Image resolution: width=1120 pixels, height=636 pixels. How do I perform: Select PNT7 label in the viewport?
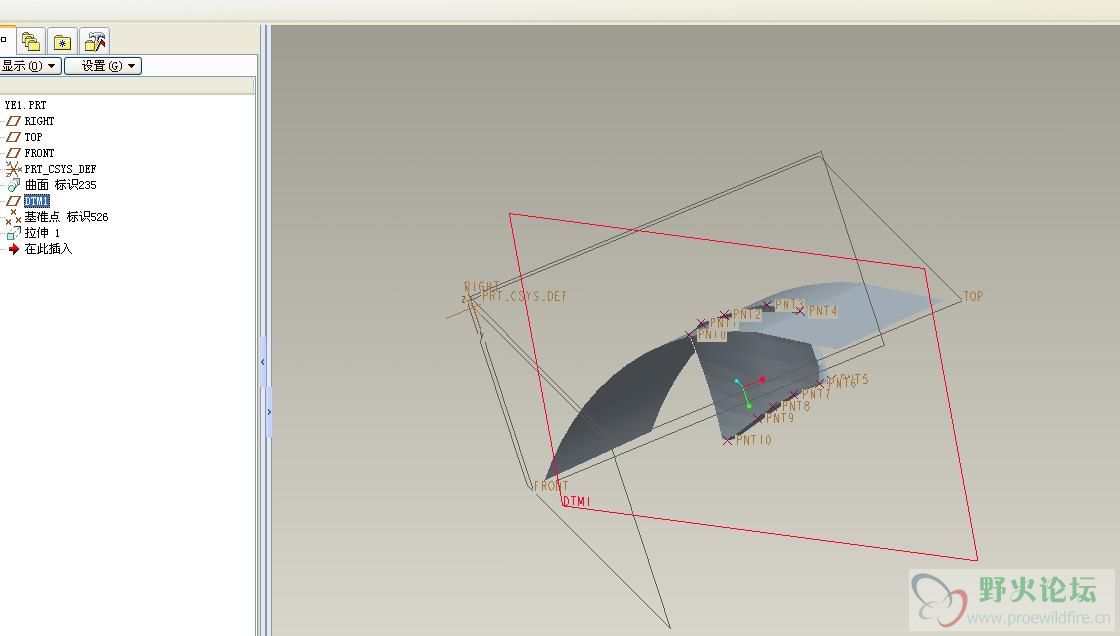[816, 394]
